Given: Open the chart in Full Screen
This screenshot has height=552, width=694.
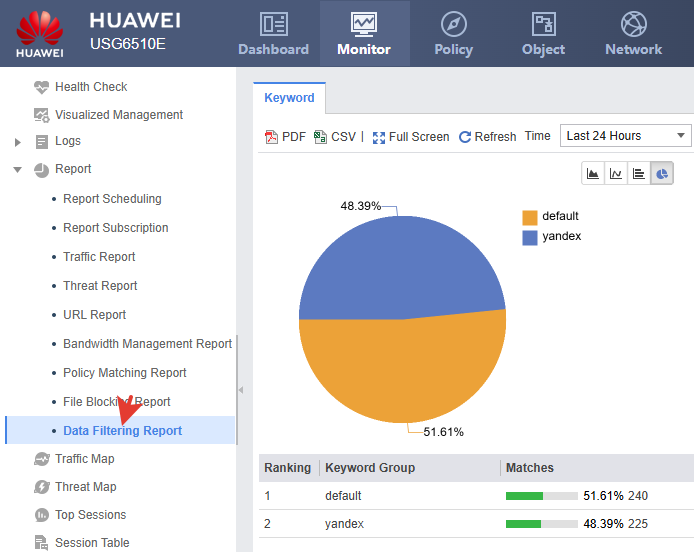Looking at the screenshot, I should (x=410, y=137).
